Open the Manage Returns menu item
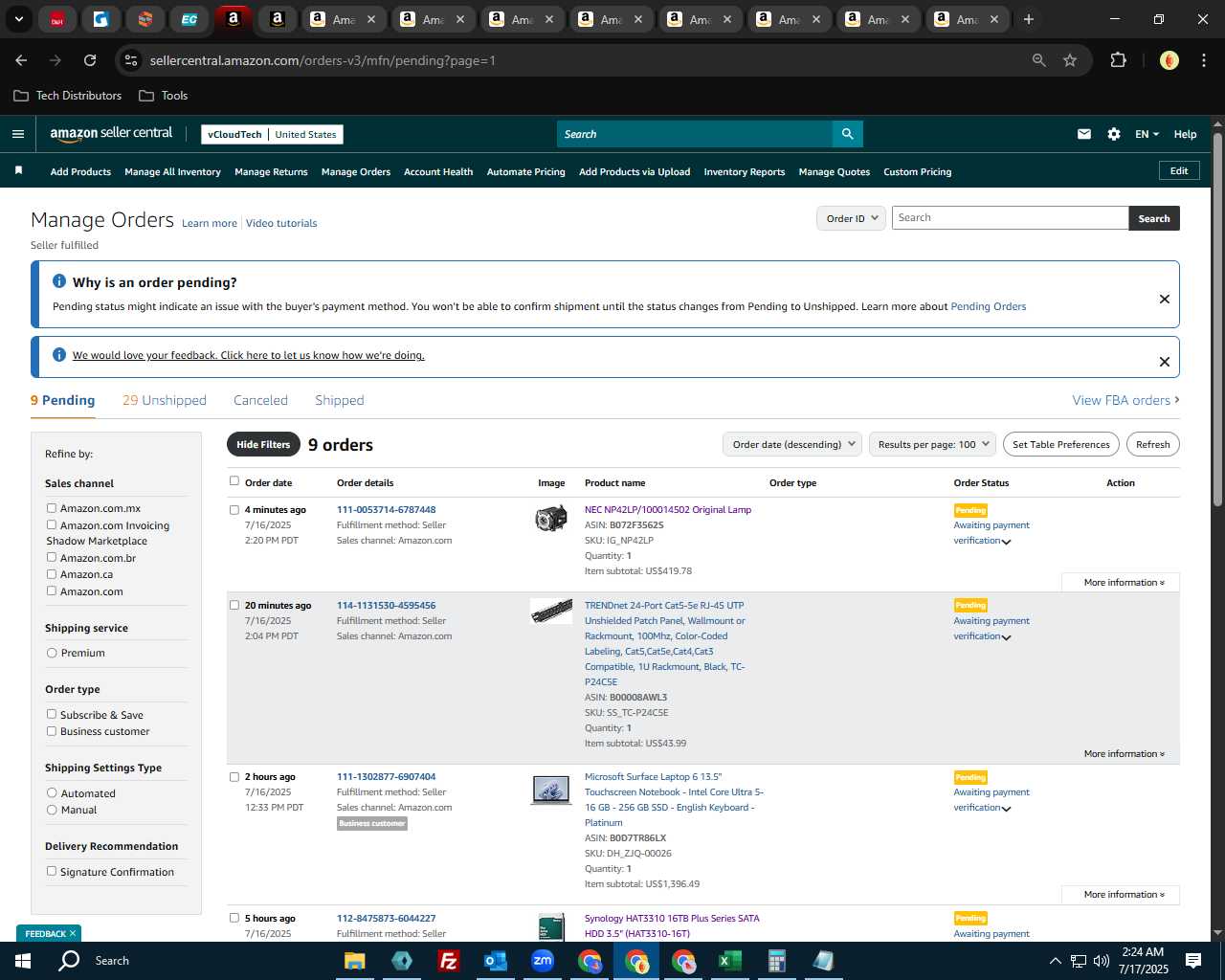 [271, 171]
